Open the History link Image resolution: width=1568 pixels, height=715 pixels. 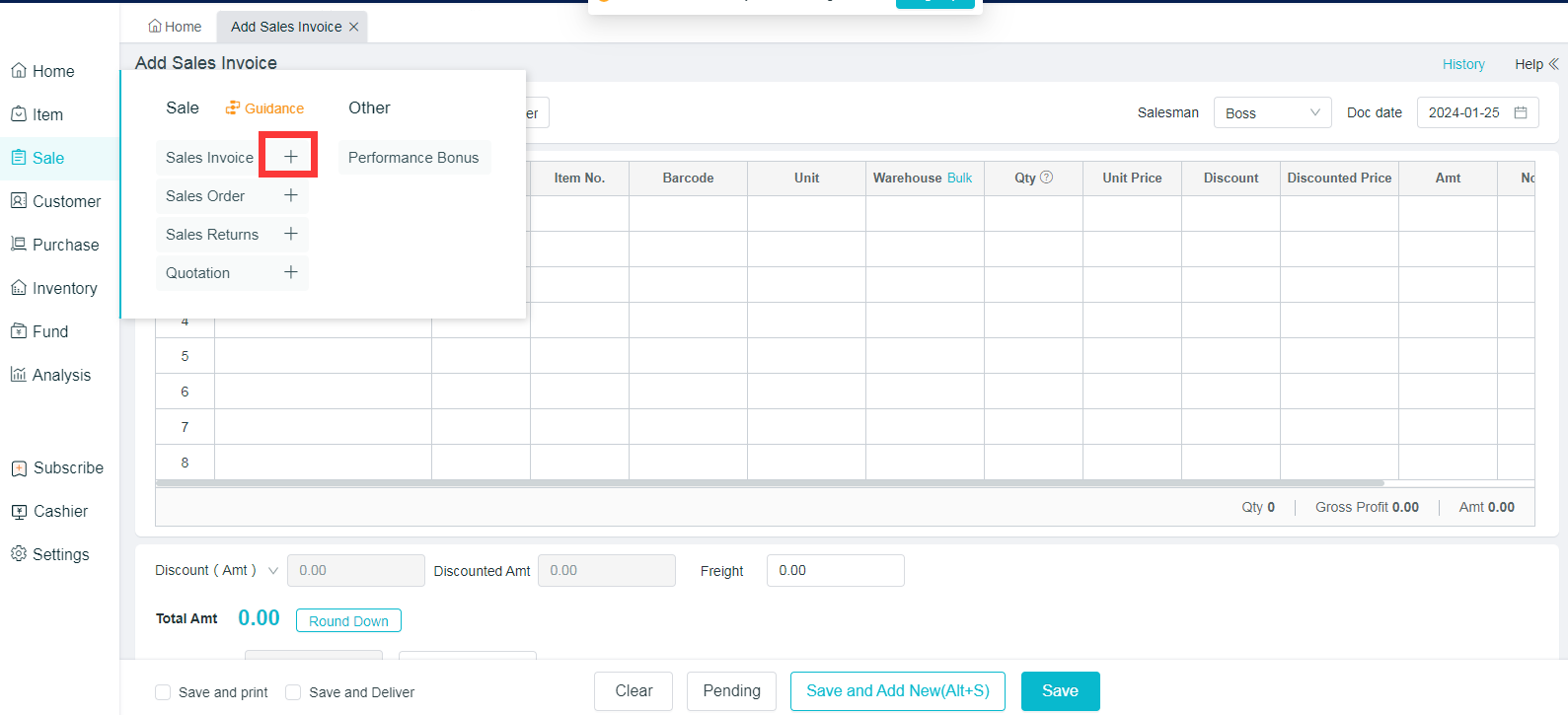[x=1462, y=64]
